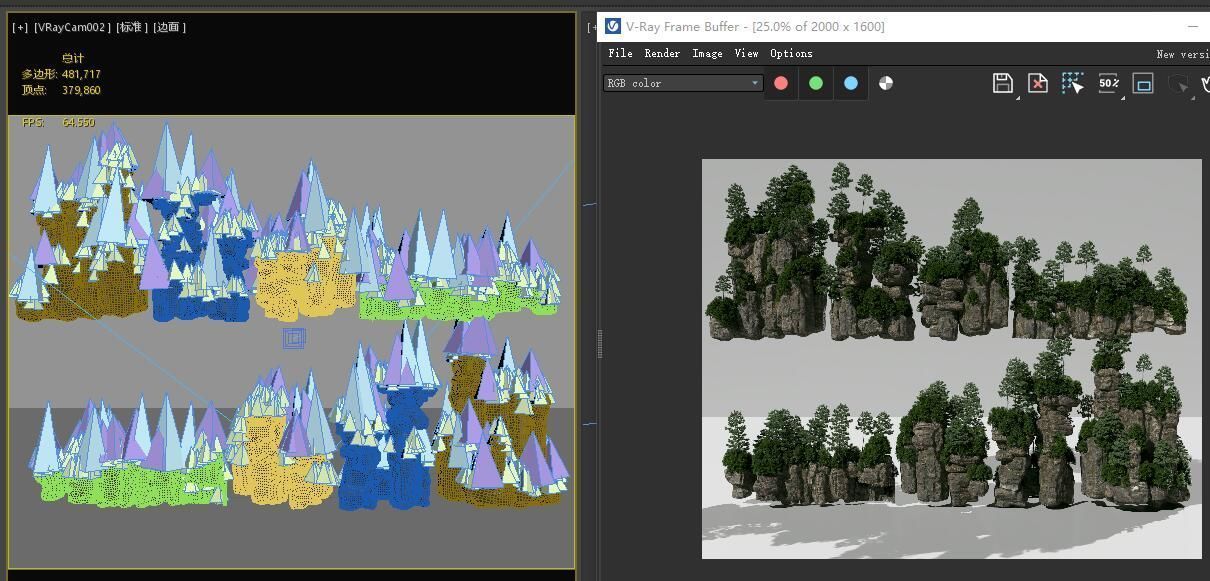Activate the region render selection tool

tap(1073, 83)
